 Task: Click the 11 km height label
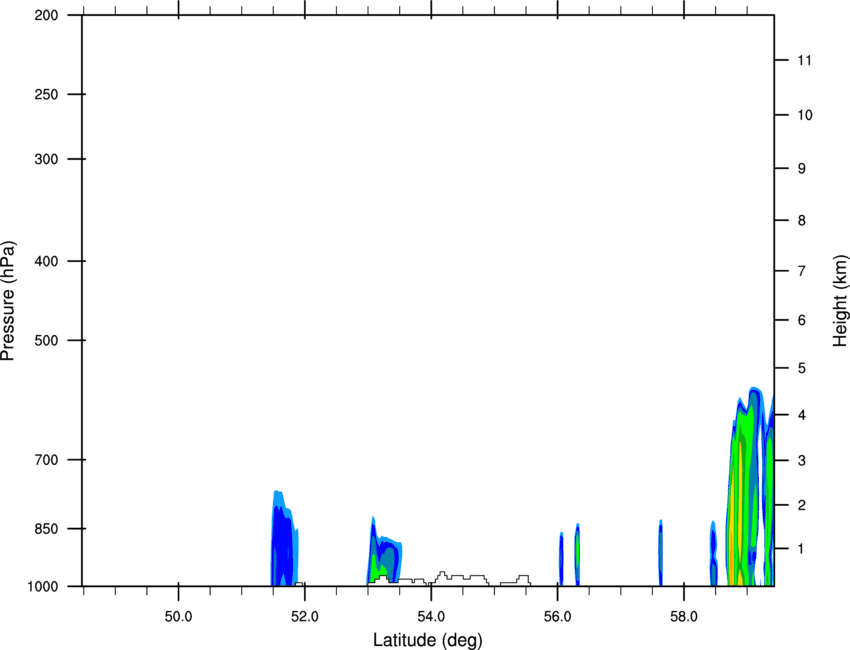pyautogui.click(x=804, y=60)
